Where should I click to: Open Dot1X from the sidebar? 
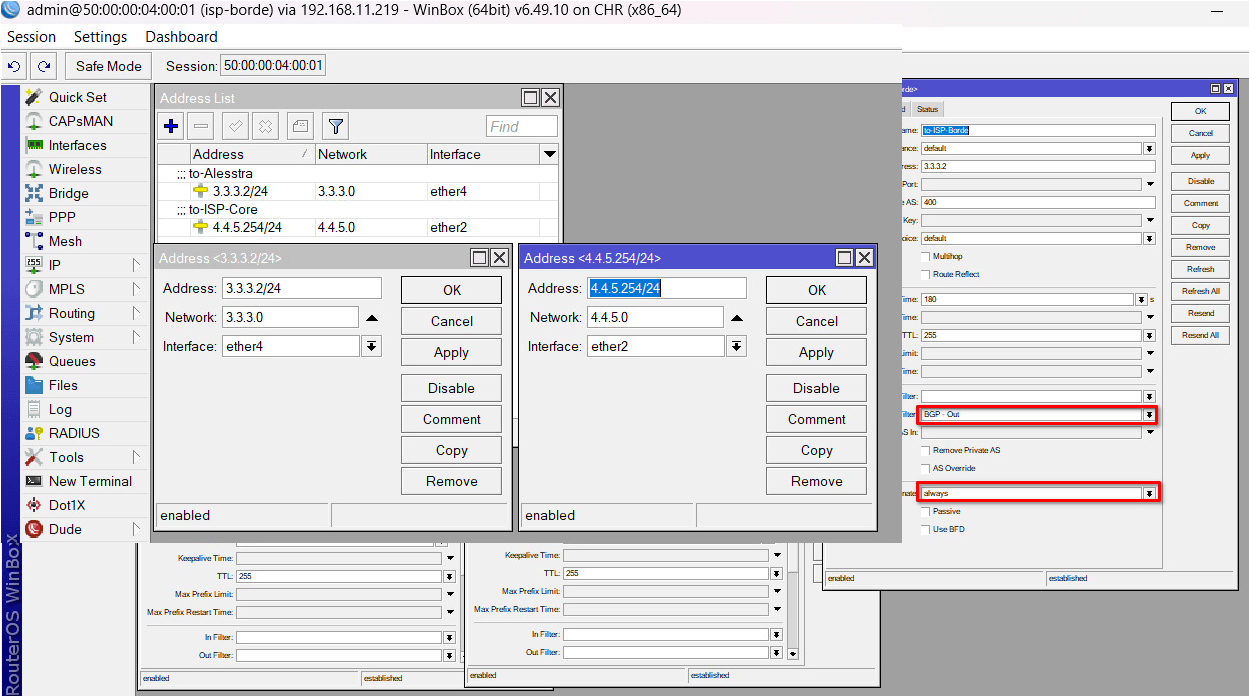click(65, 505)
